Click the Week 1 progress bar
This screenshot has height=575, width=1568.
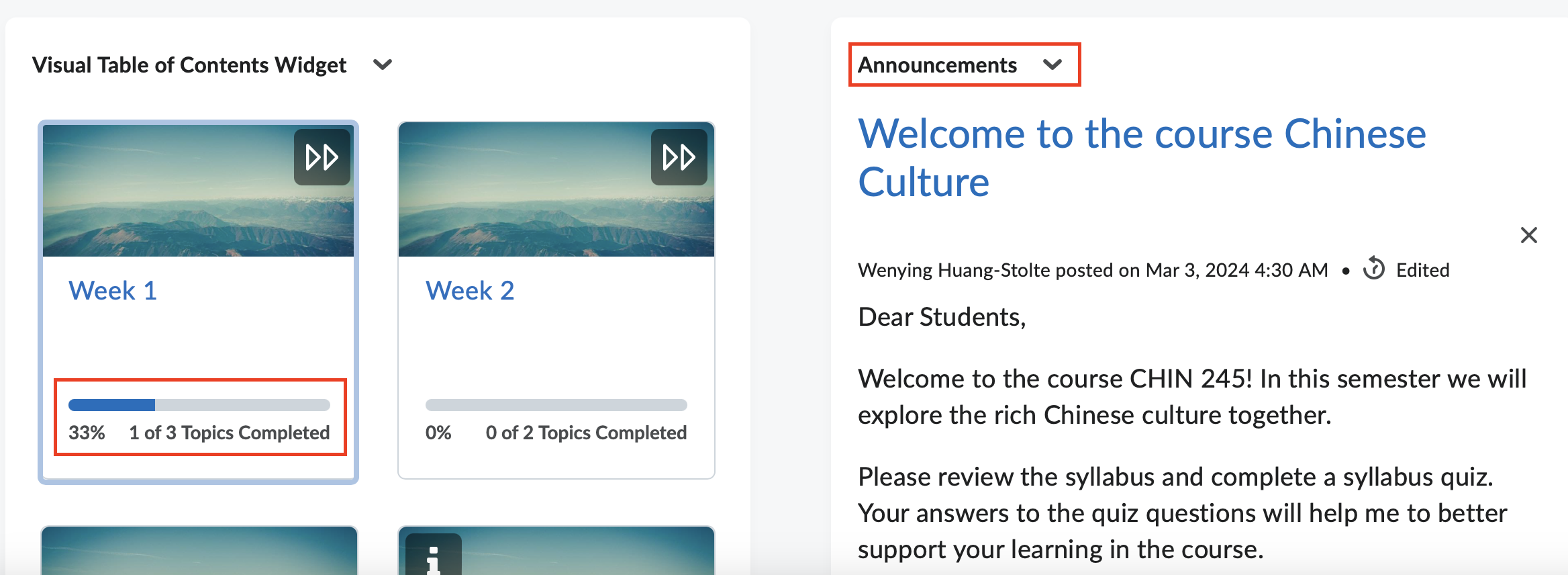(x=199, y=405)
